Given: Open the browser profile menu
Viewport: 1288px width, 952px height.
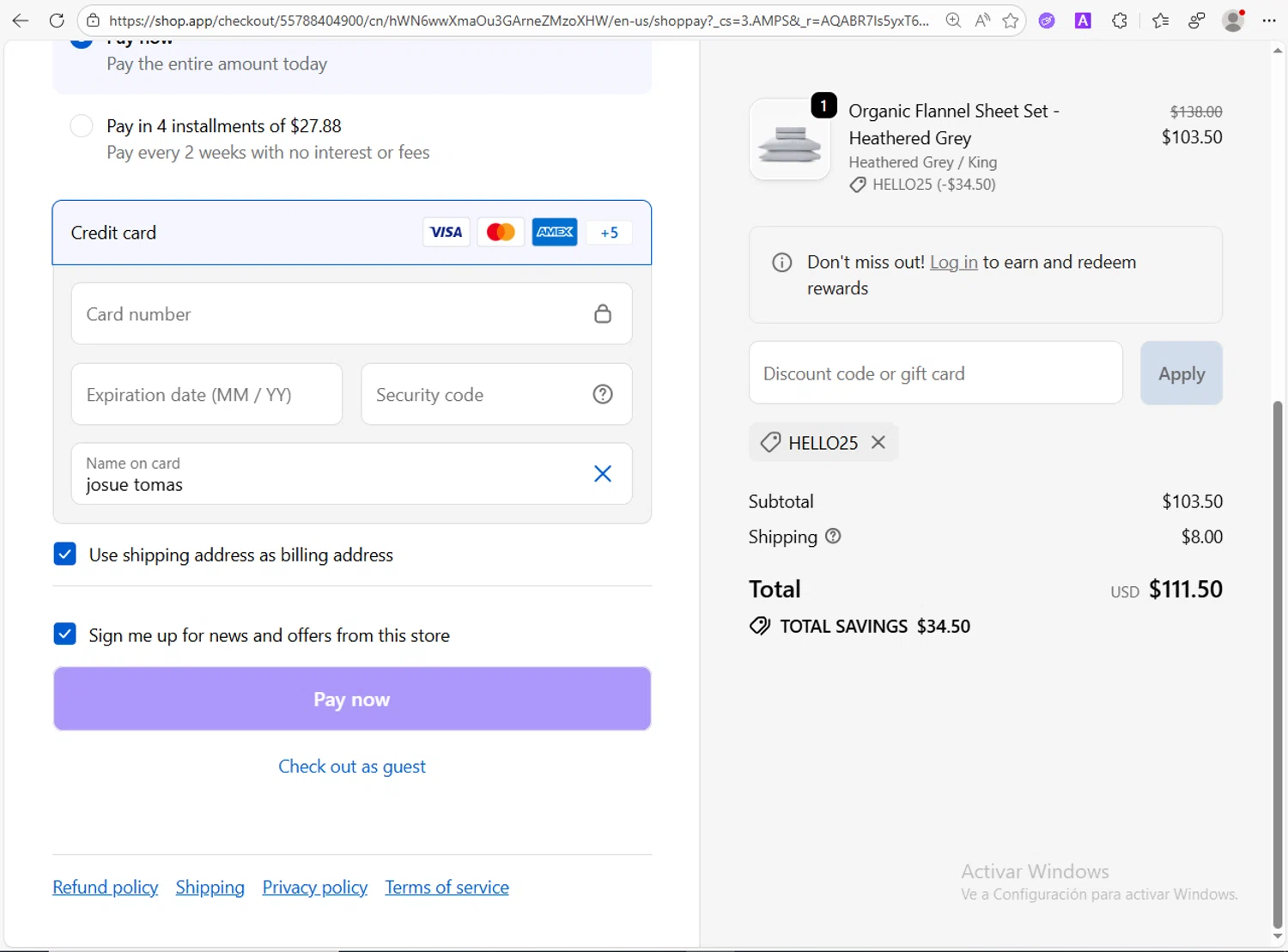Looking at the screenshot, I should click(1233, 21).
